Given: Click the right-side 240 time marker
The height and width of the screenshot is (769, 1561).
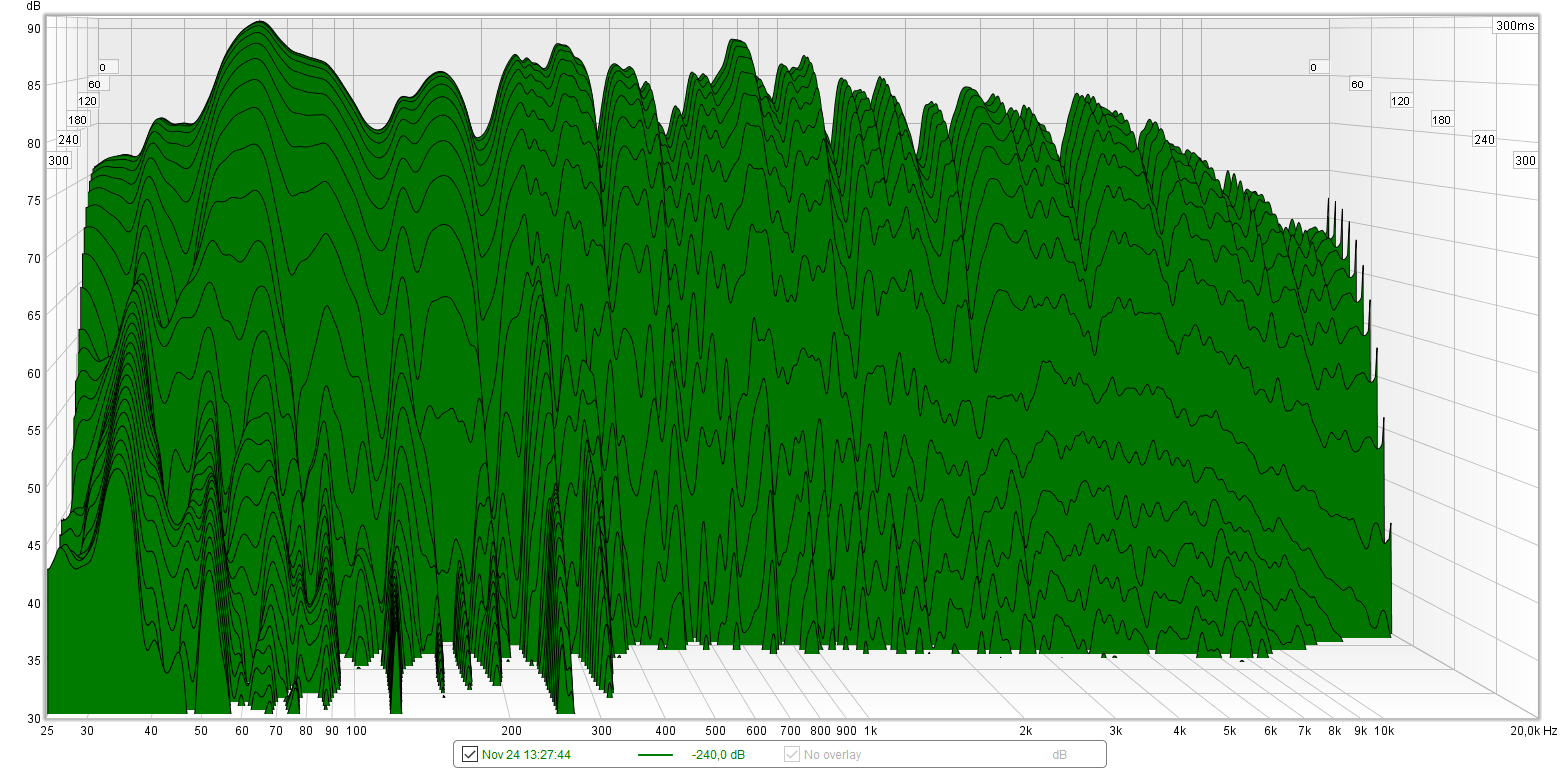Looking at the screenshot, I should (1484, 140).
